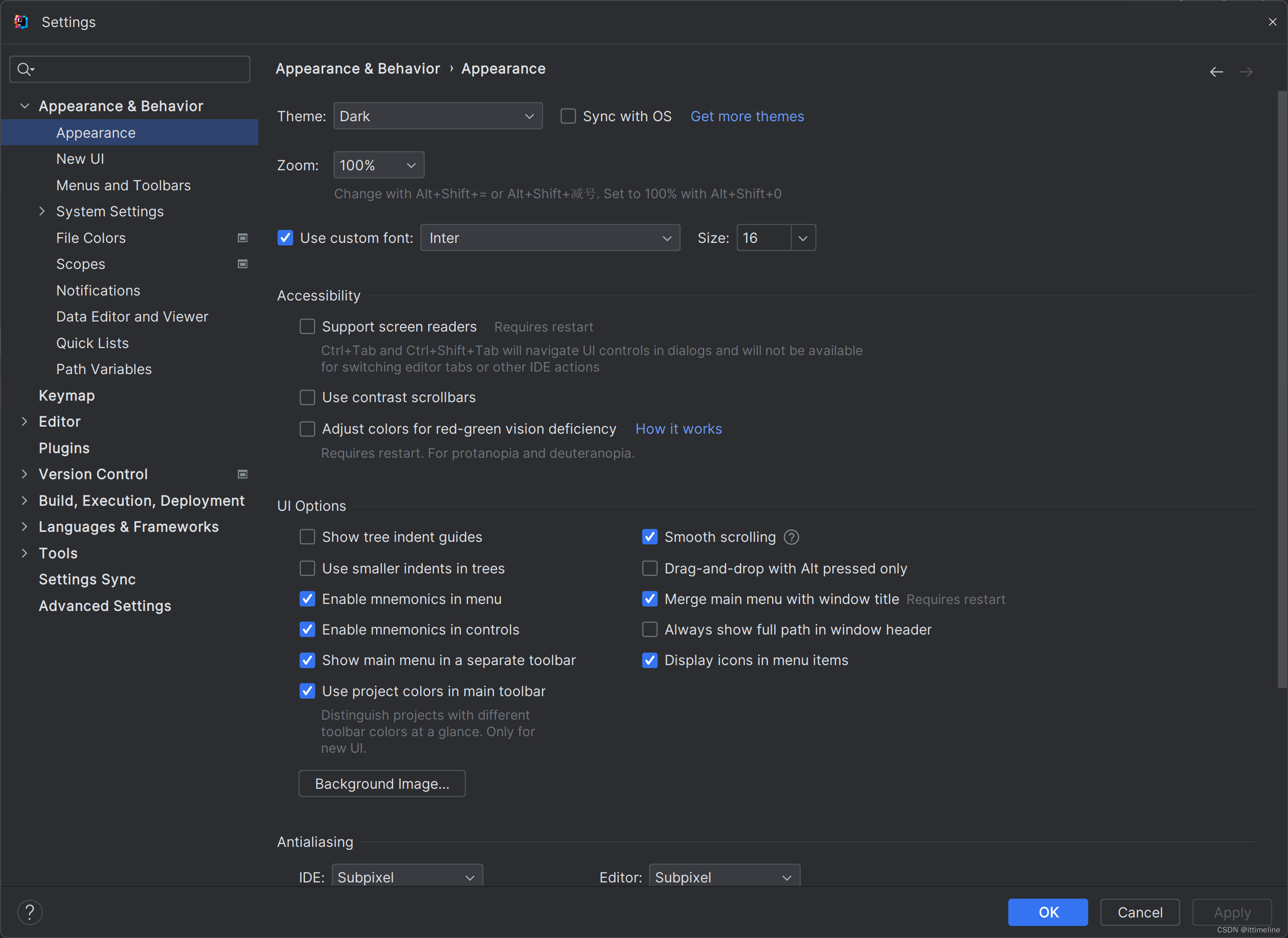Open Quick Lists settings page
The height and width of the screenshot is (938, 1288).
pyautogui.click(x=93, y=343)
